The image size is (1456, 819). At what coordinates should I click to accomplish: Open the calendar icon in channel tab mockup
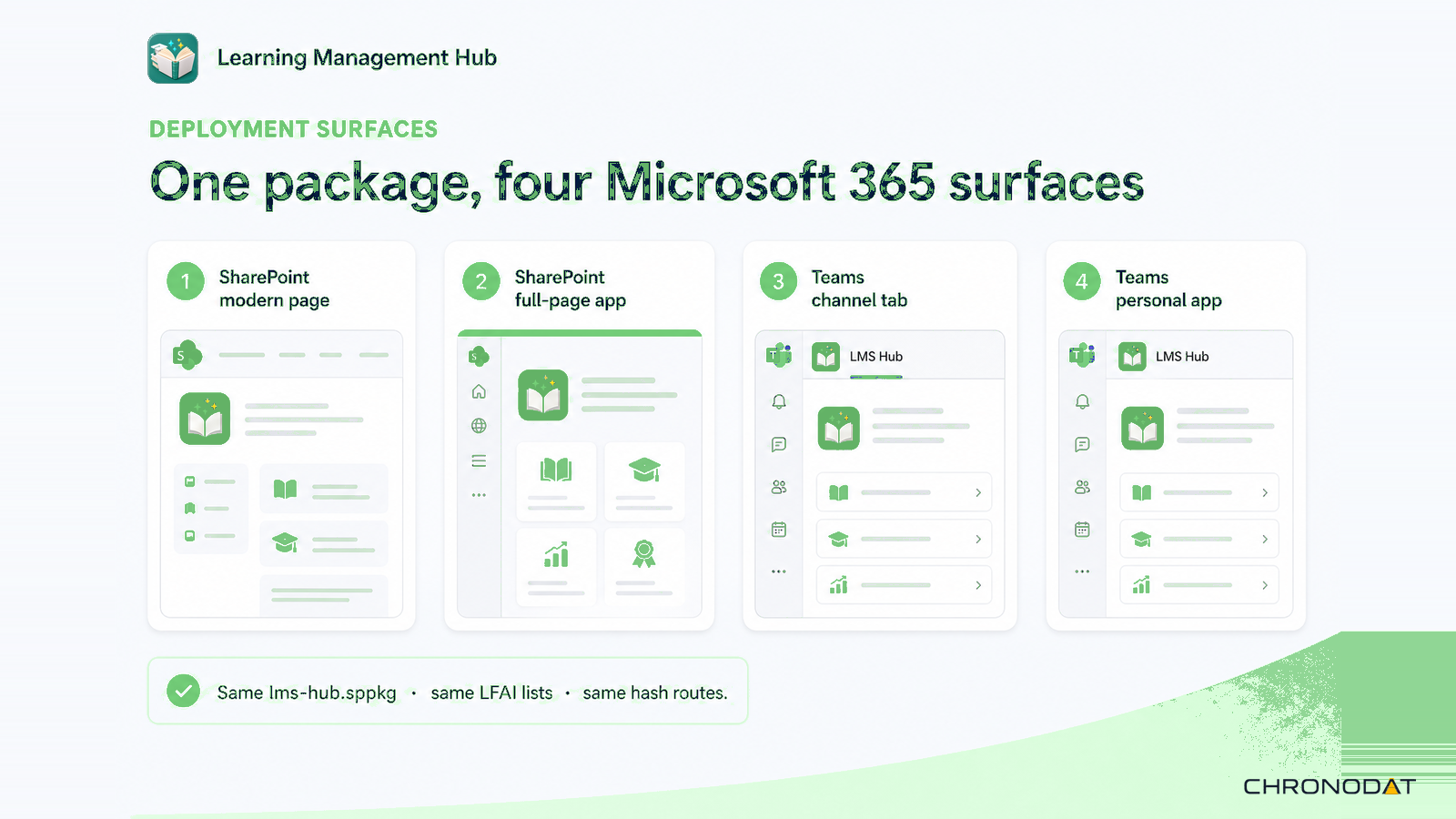(779, 530)
